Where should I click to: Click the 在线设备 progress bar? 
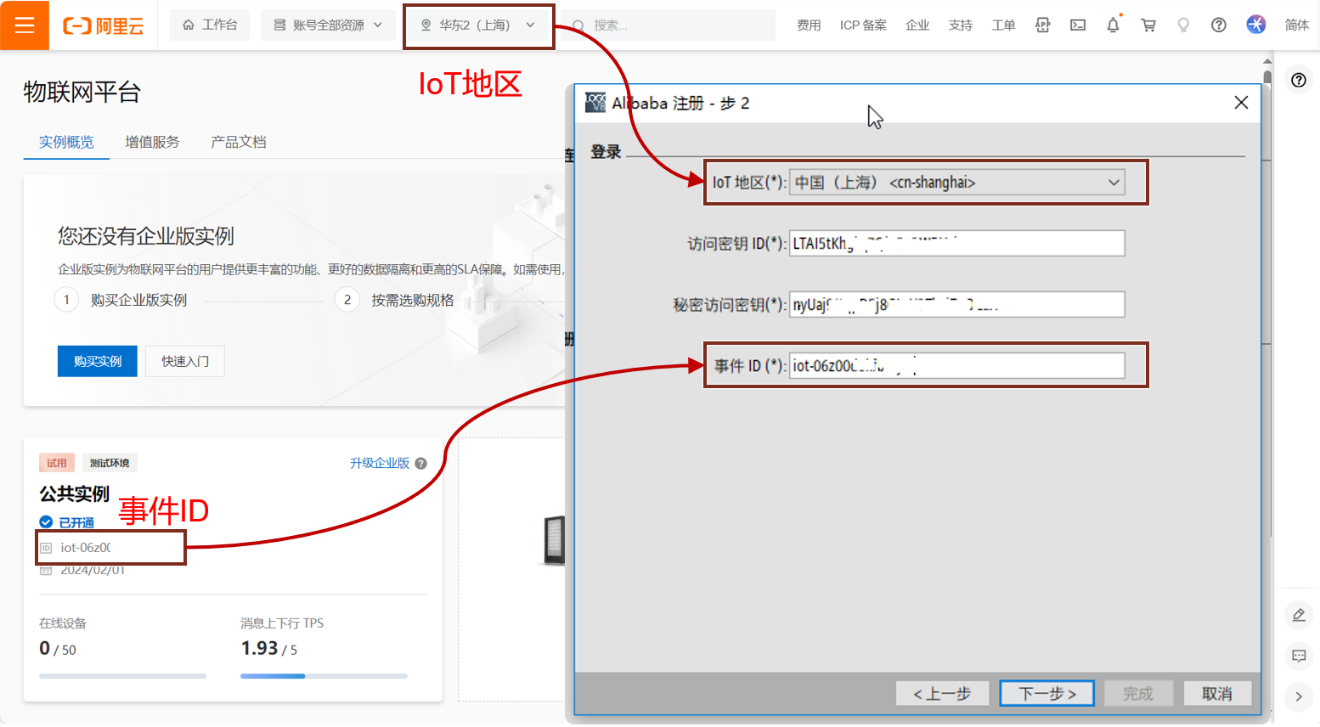[x=123, y=676]
